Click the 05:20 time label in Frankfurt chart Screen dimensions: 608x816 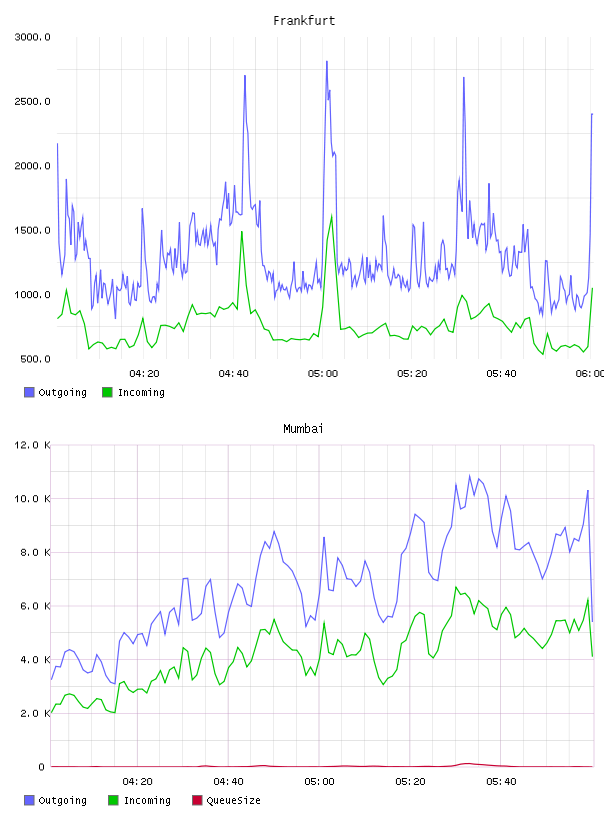click(x=412, y=374)
